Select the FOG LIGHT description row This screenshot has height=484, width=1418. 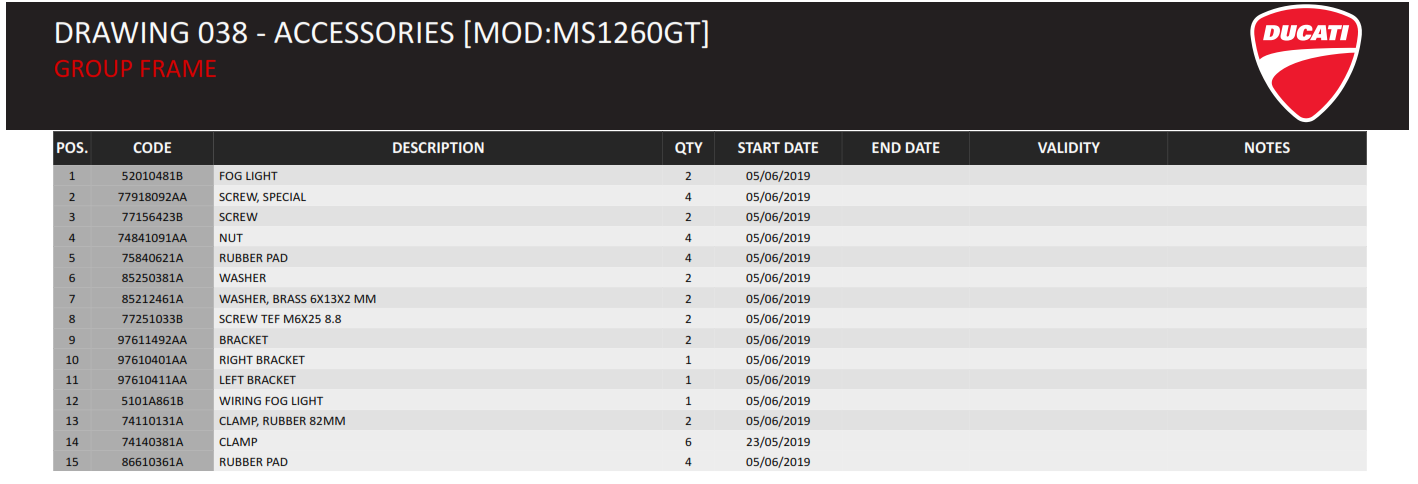click(x=248, y=176)
